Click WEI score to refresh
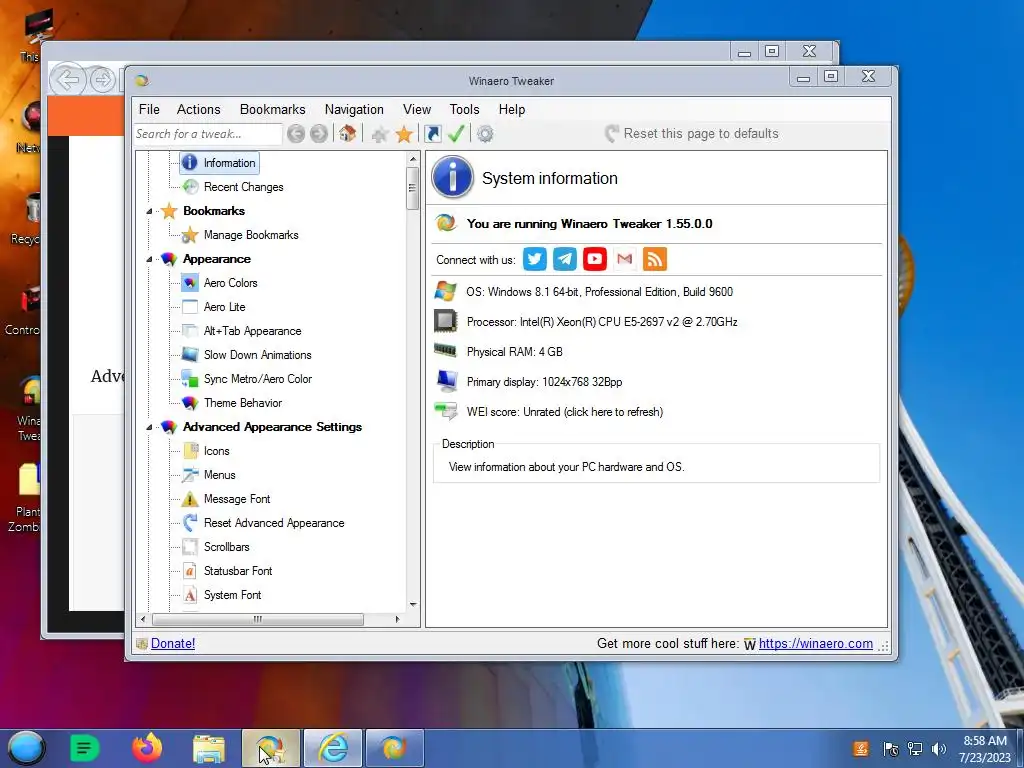 click(565, 412)
